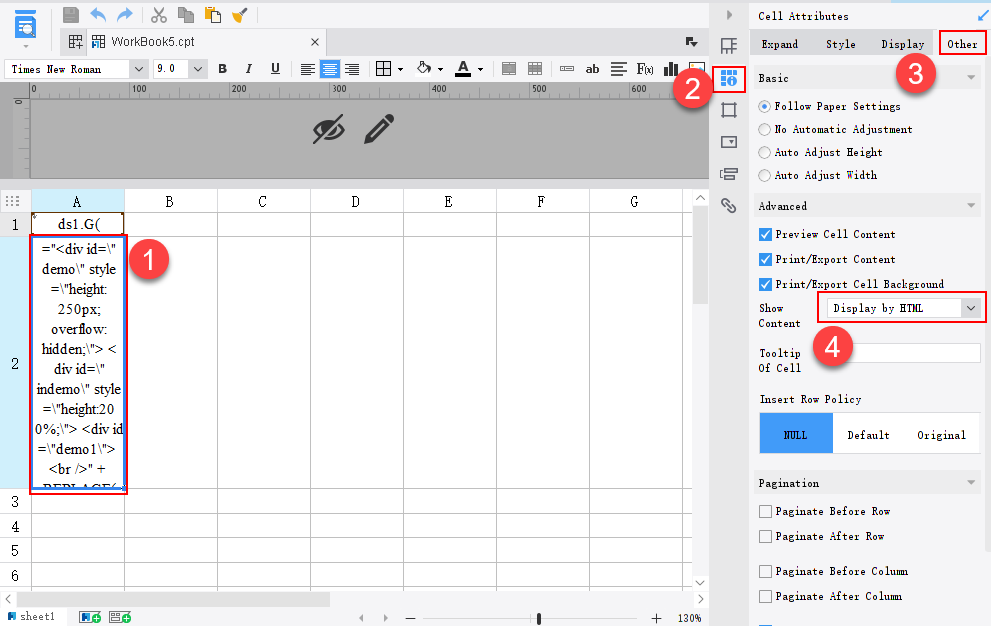Open the Show Content dropdown
The image size is (991, 626).
pyautogui.click(x=970, y=308)
